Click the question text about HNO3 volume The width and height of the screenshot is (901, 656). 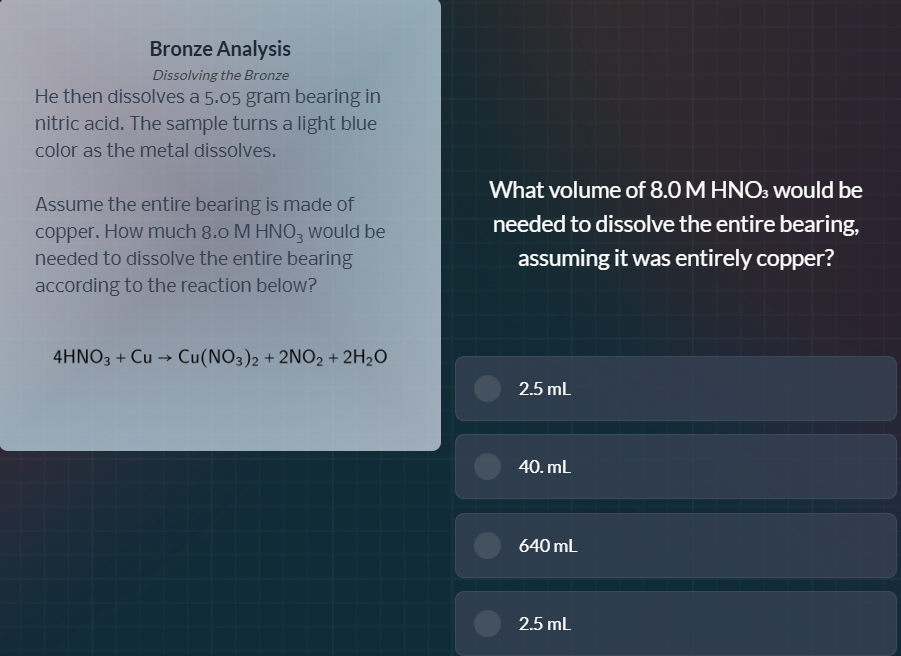point(675,223)
